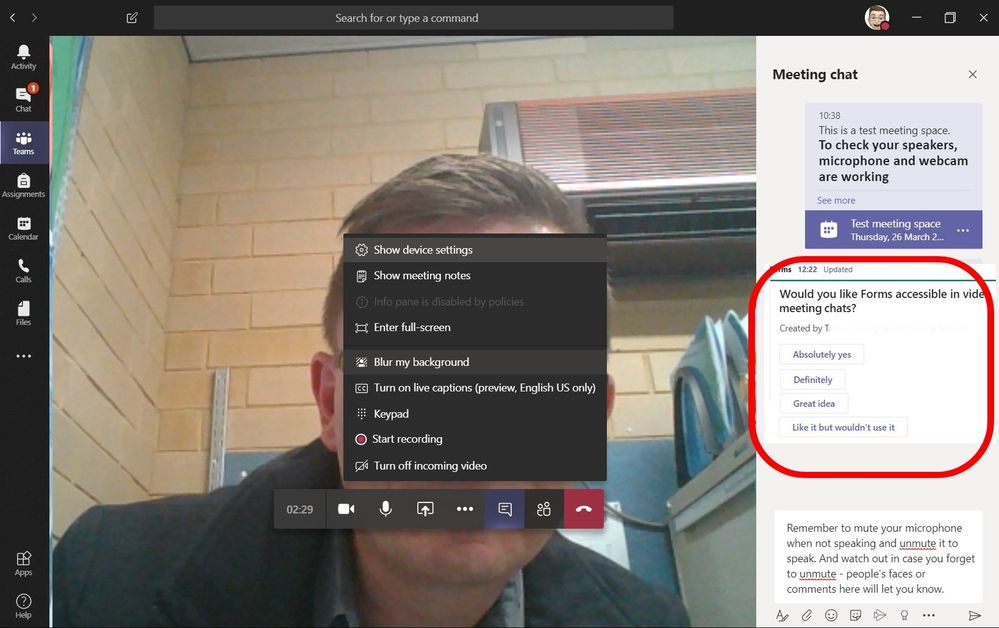The width and height of the screenshot is (999, 628).
Task: Mute the microphone in meeting controls
Action: coord(385,509)
